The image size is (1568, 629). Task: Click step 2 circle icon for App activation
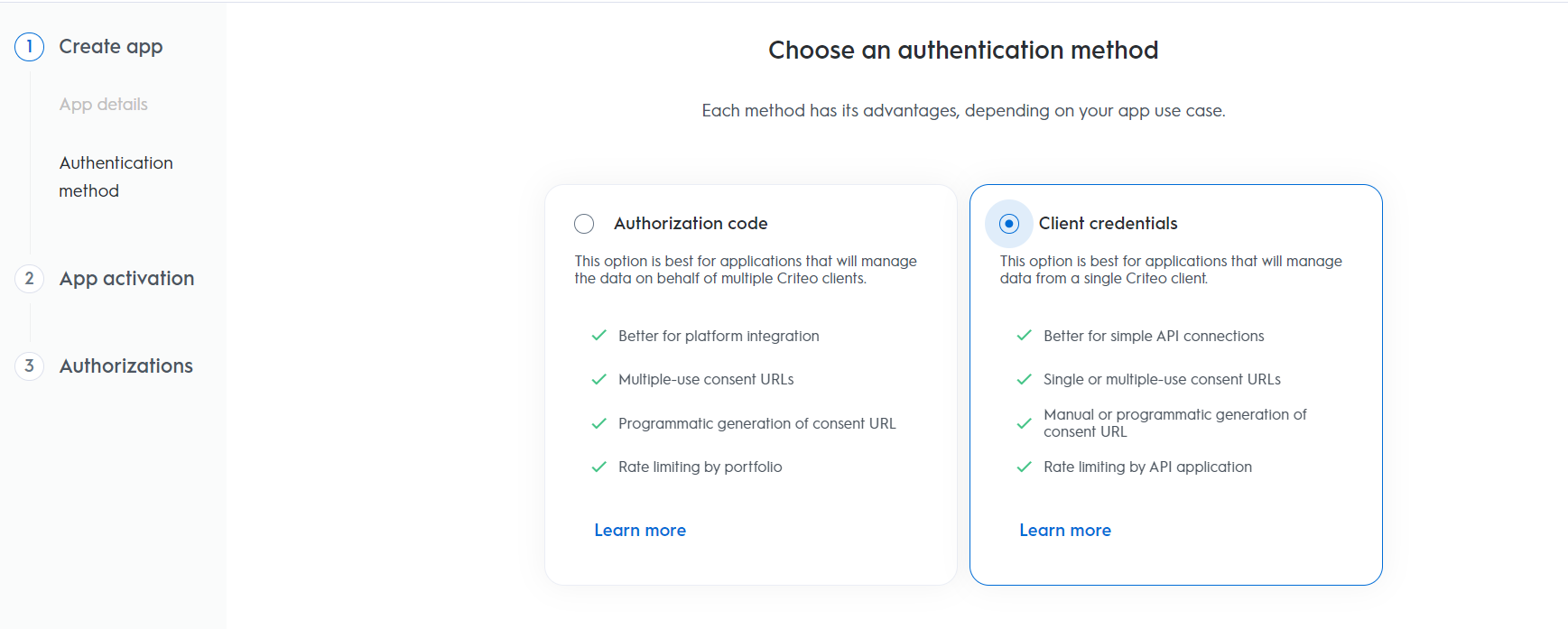pyautogui.click(x=30, y=279)
